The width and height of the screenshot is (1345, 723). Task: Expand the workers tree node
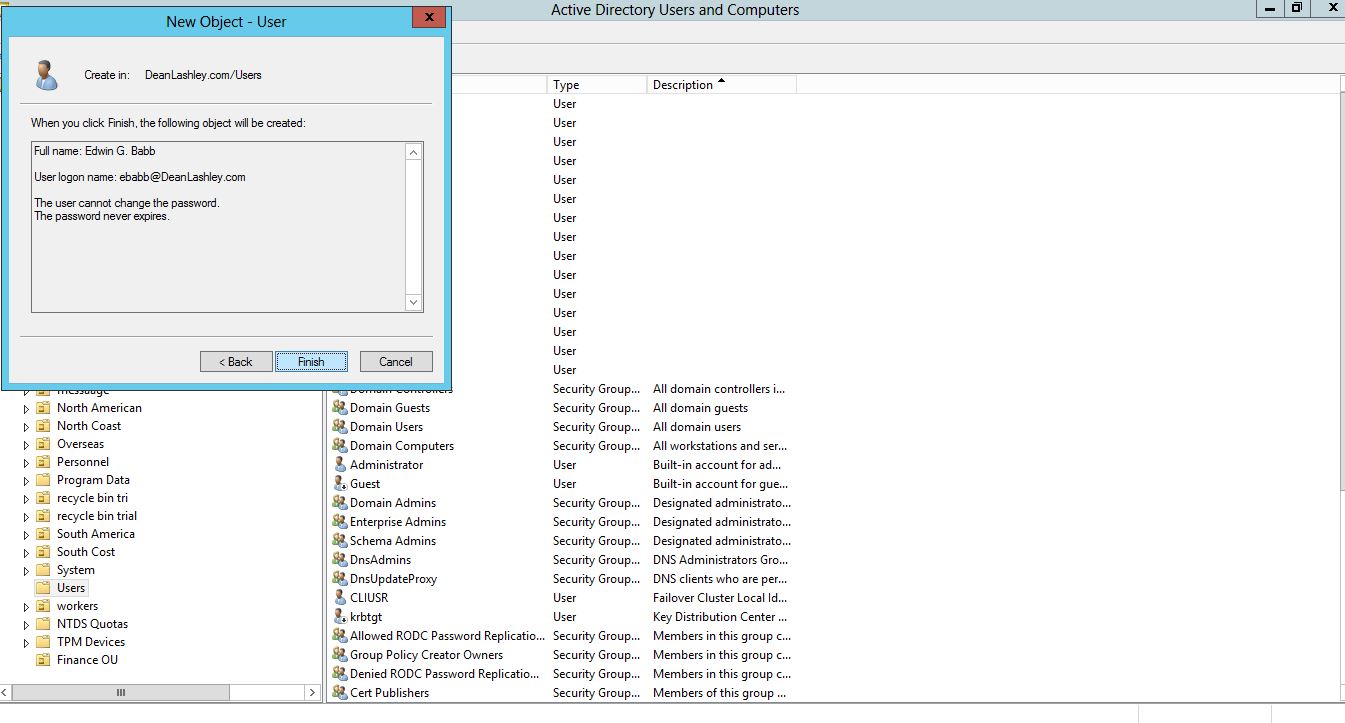click(27, 606)
